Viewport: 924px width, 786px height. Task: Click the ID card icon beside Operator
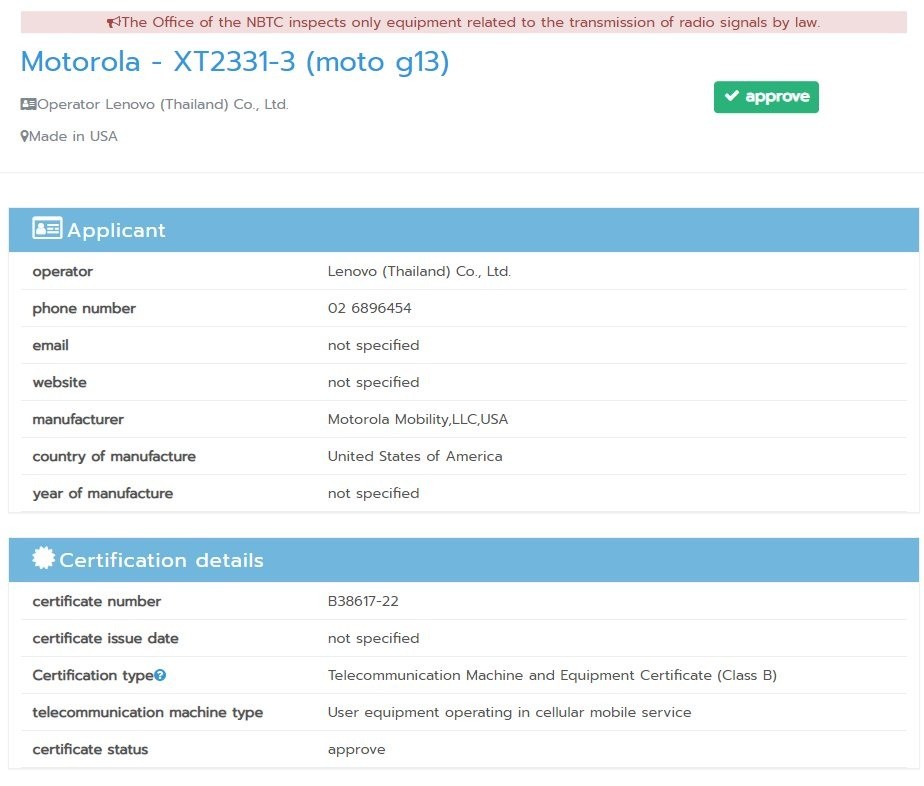click(x=28, y=104)
